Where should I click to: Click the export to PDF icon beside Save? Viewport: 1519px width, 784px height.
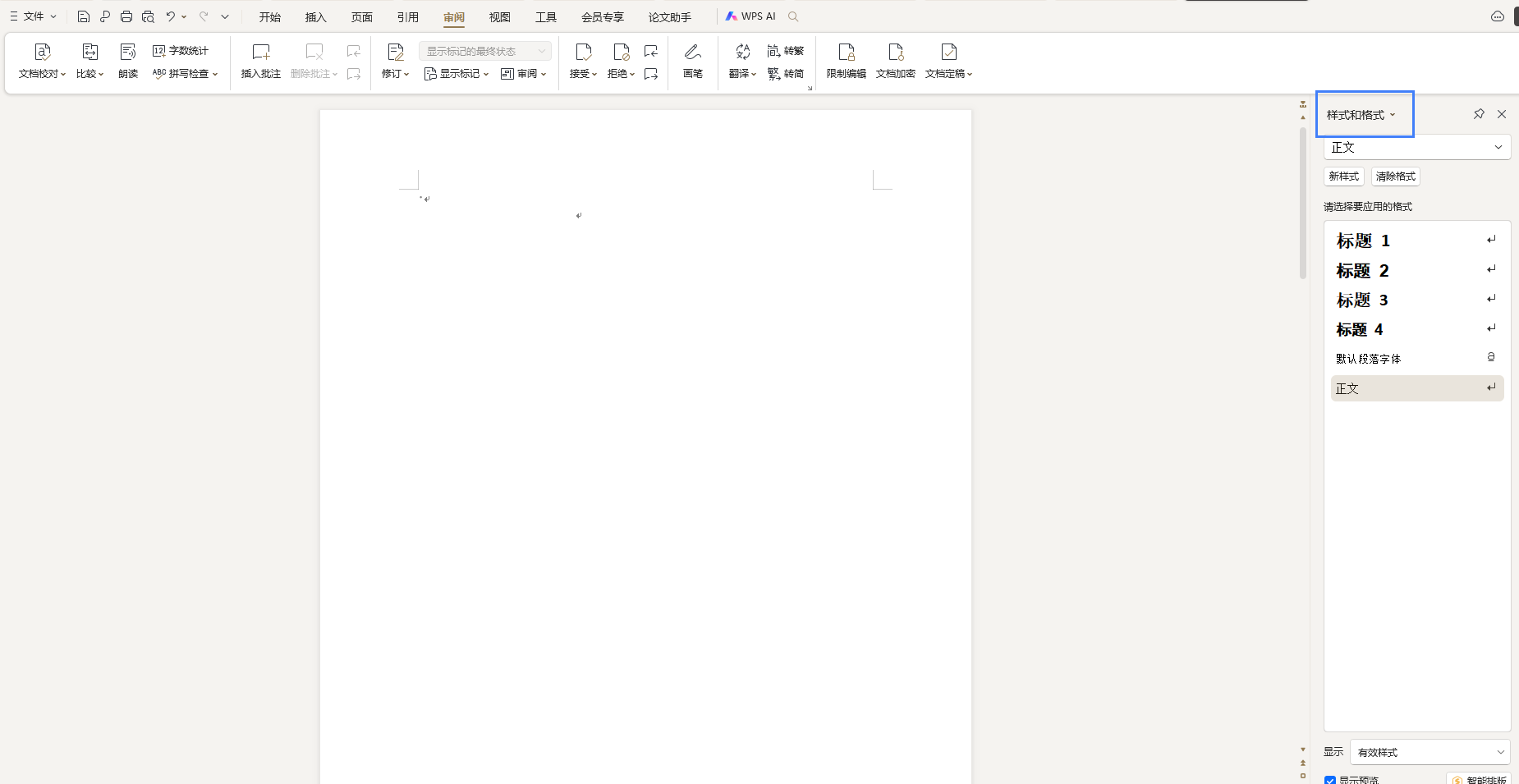point(104,16)
